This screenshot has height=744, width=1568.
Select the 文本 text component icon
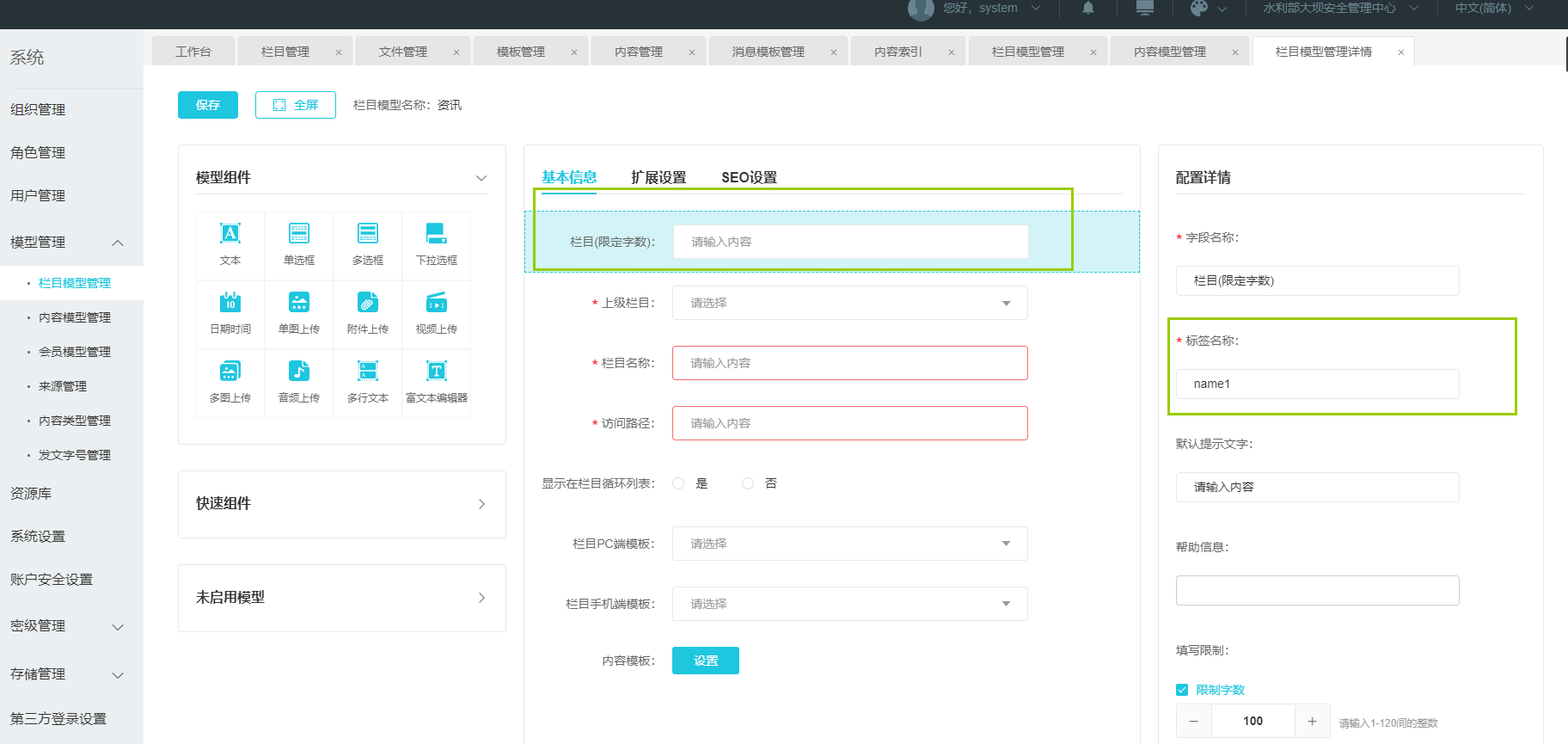coord(230,234)
